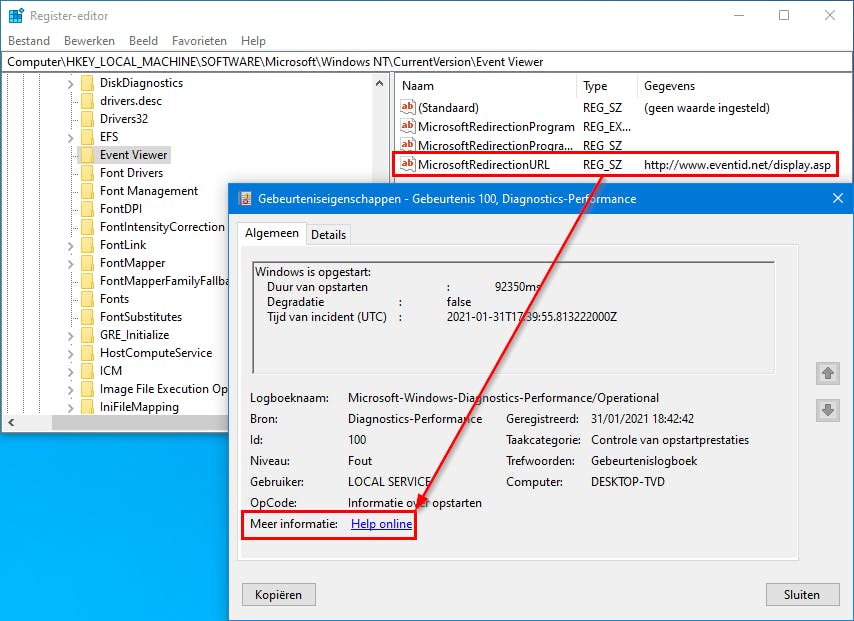Click the Type column header
Screen dimensions: 854x621
pos(607,86)
